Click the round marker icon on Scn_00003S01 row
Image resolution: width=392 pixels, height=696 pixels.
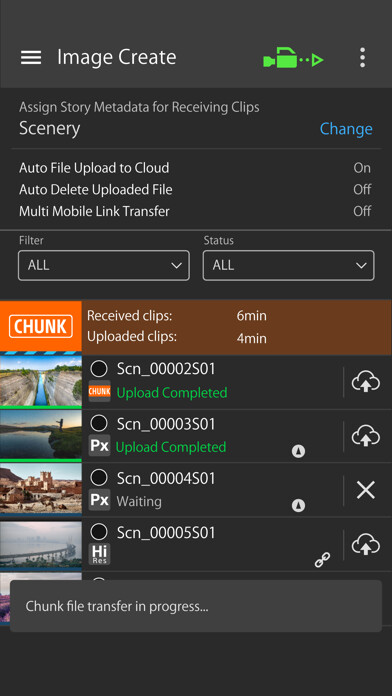(298, 451)
